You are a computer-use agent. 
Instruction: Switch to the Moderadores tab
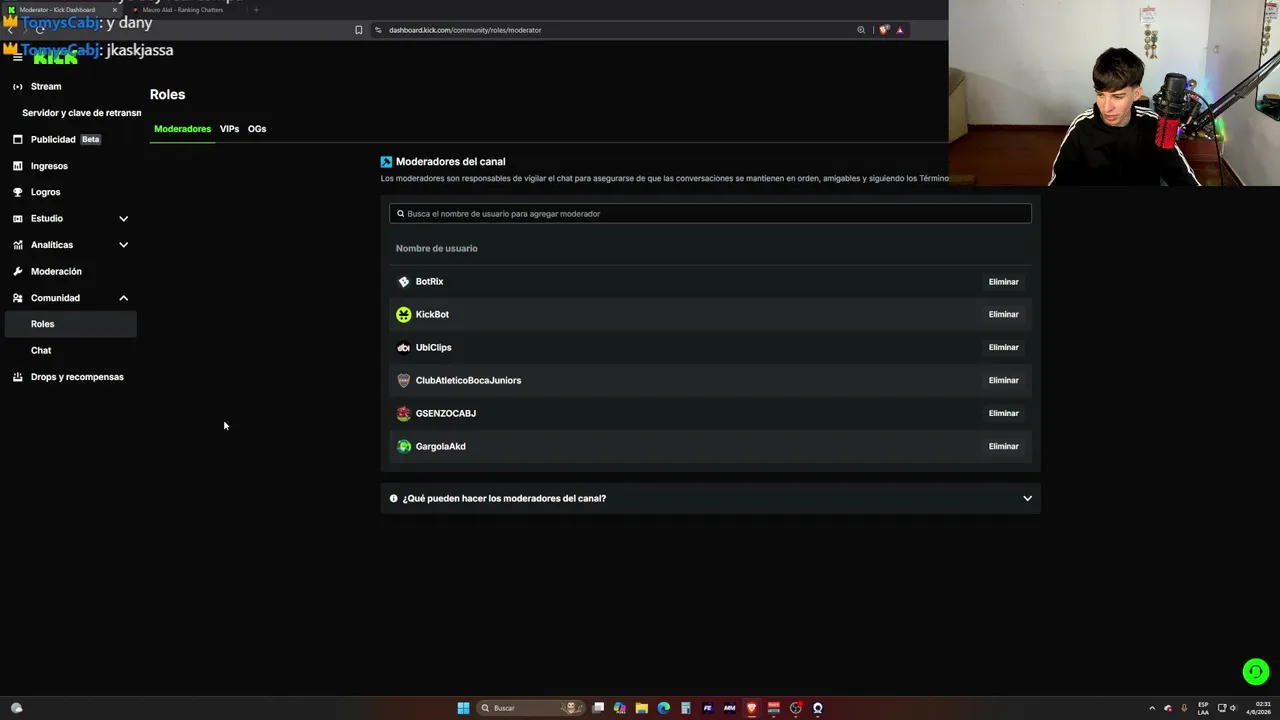(182, 129)
